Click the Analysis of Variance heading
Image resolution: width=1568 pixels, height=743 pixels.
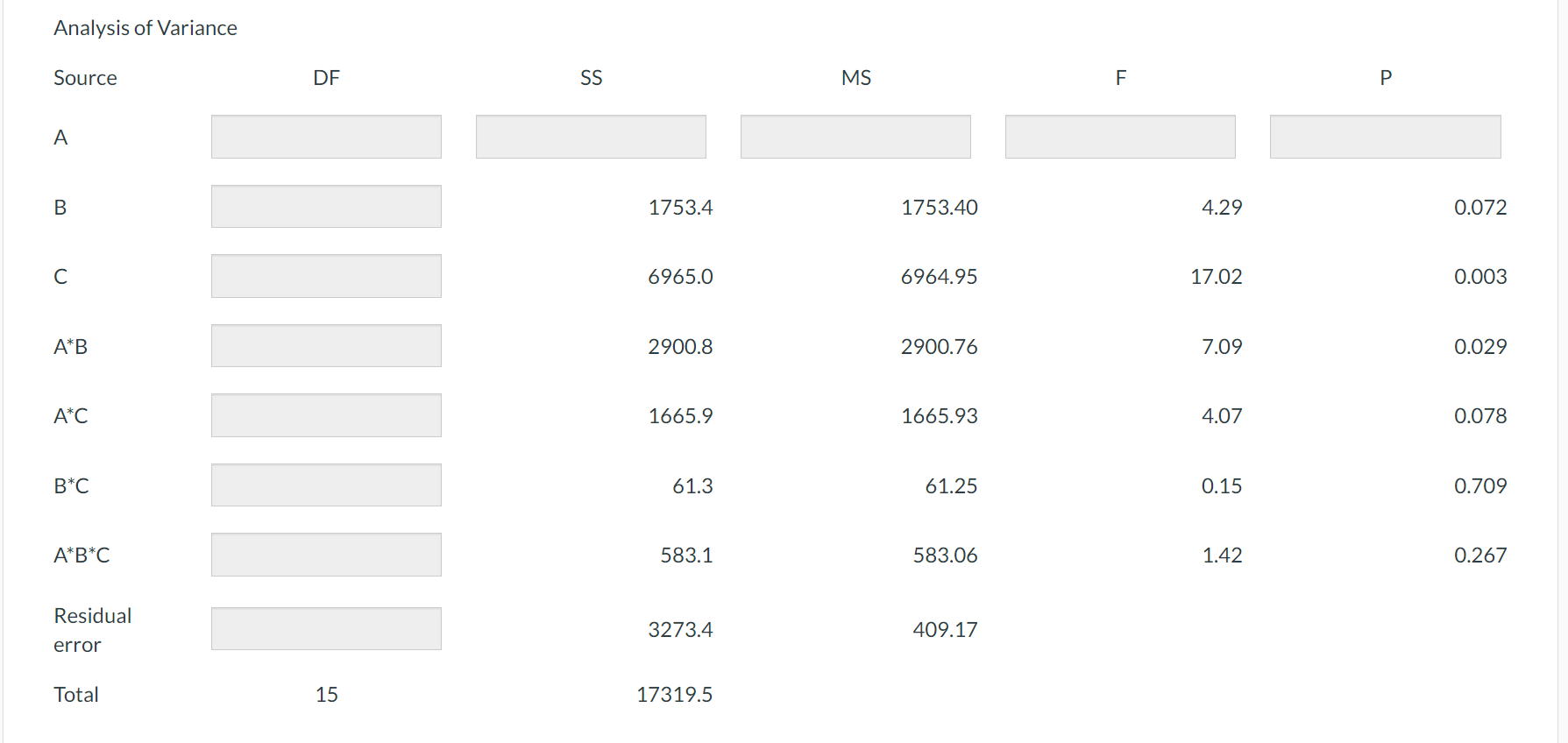click(145, 27)
